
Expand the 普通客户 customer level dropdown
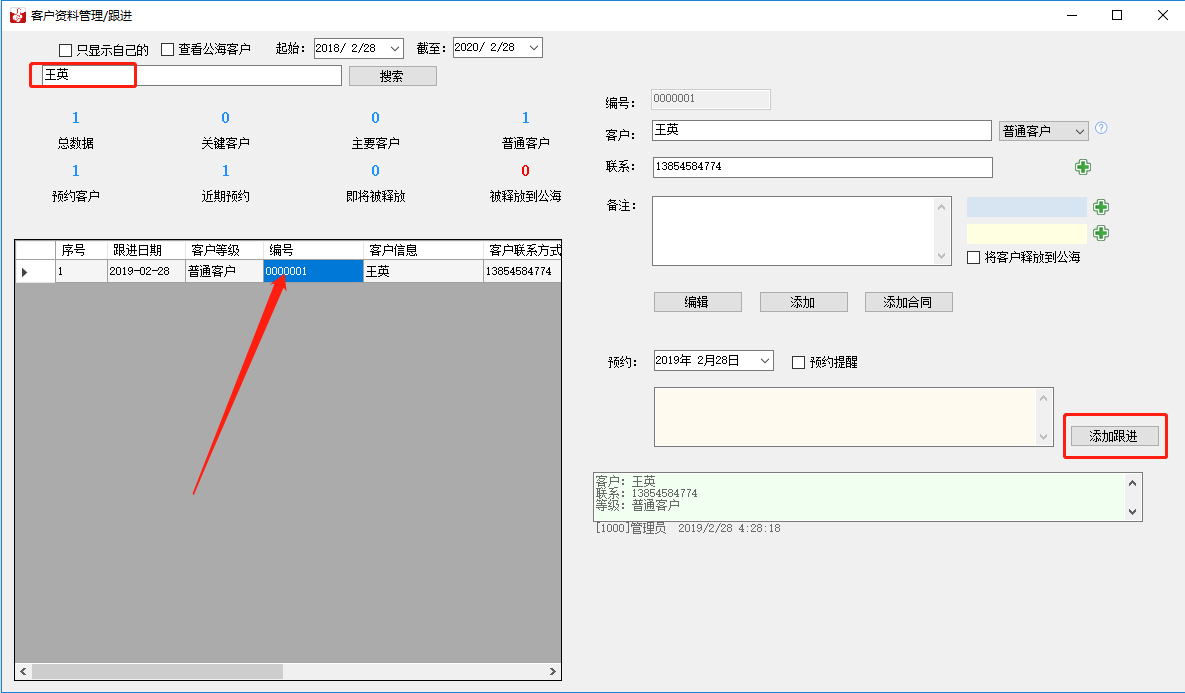(x=1078, y=131)
